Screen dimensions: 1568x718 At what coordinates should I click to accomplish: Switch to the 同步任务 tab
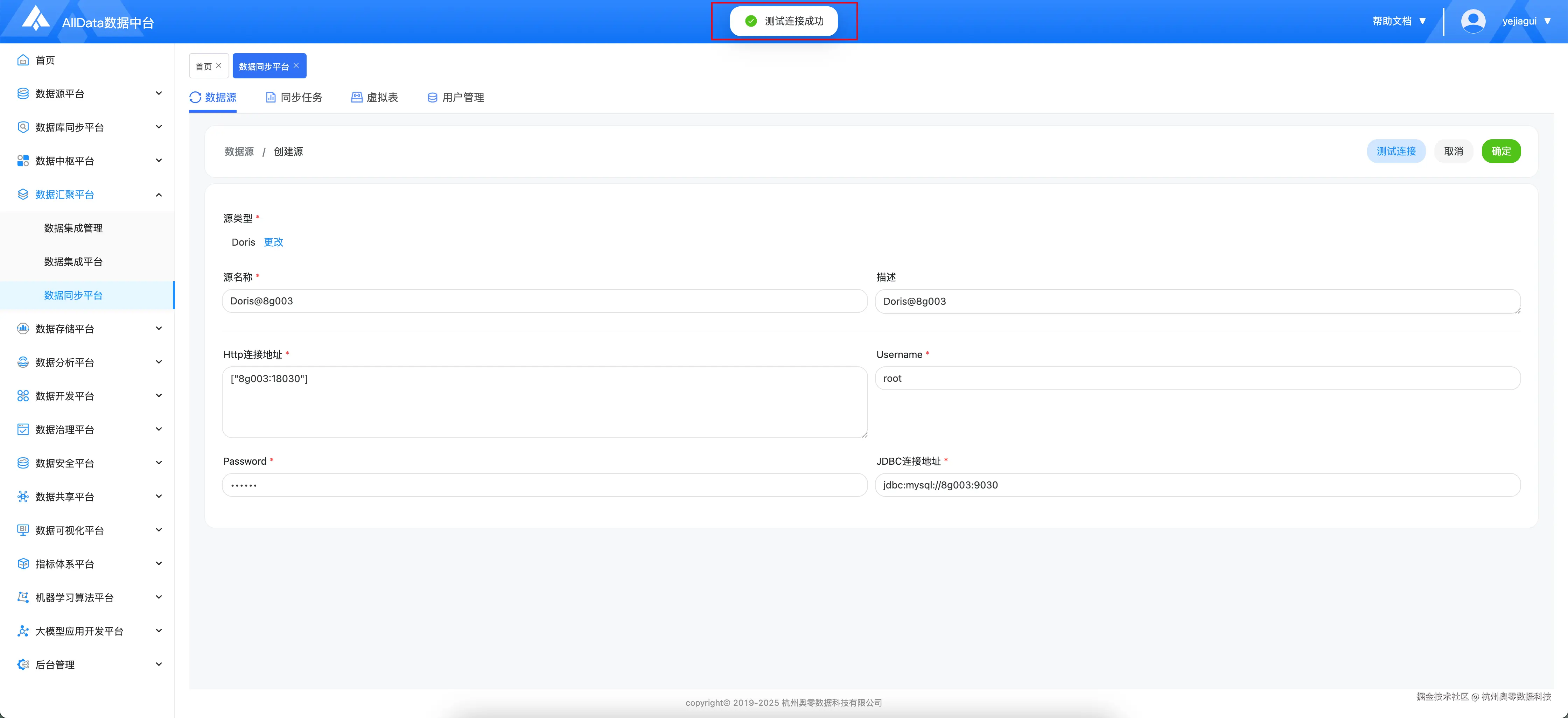[x=295, y=97]
